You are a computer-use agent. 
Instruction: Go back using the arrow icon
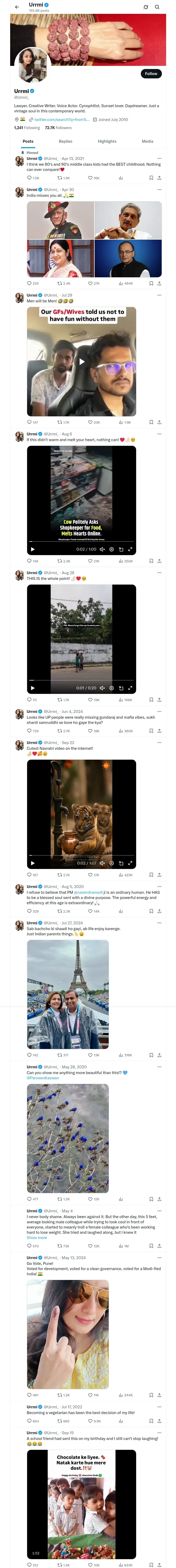tap(17, 7)
